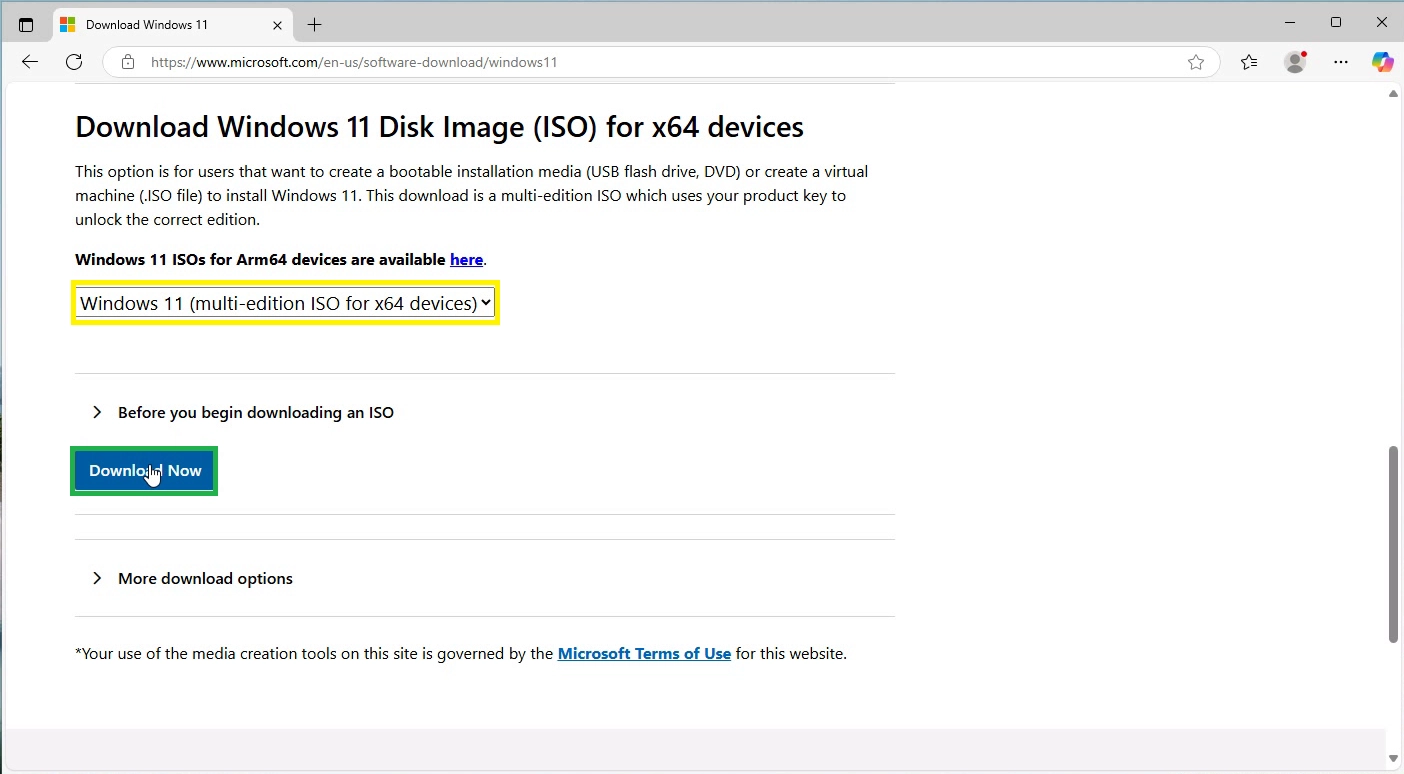Reload the page with the refresh icon
This screenshot has height=774, width=1404.
click(74, 62)
